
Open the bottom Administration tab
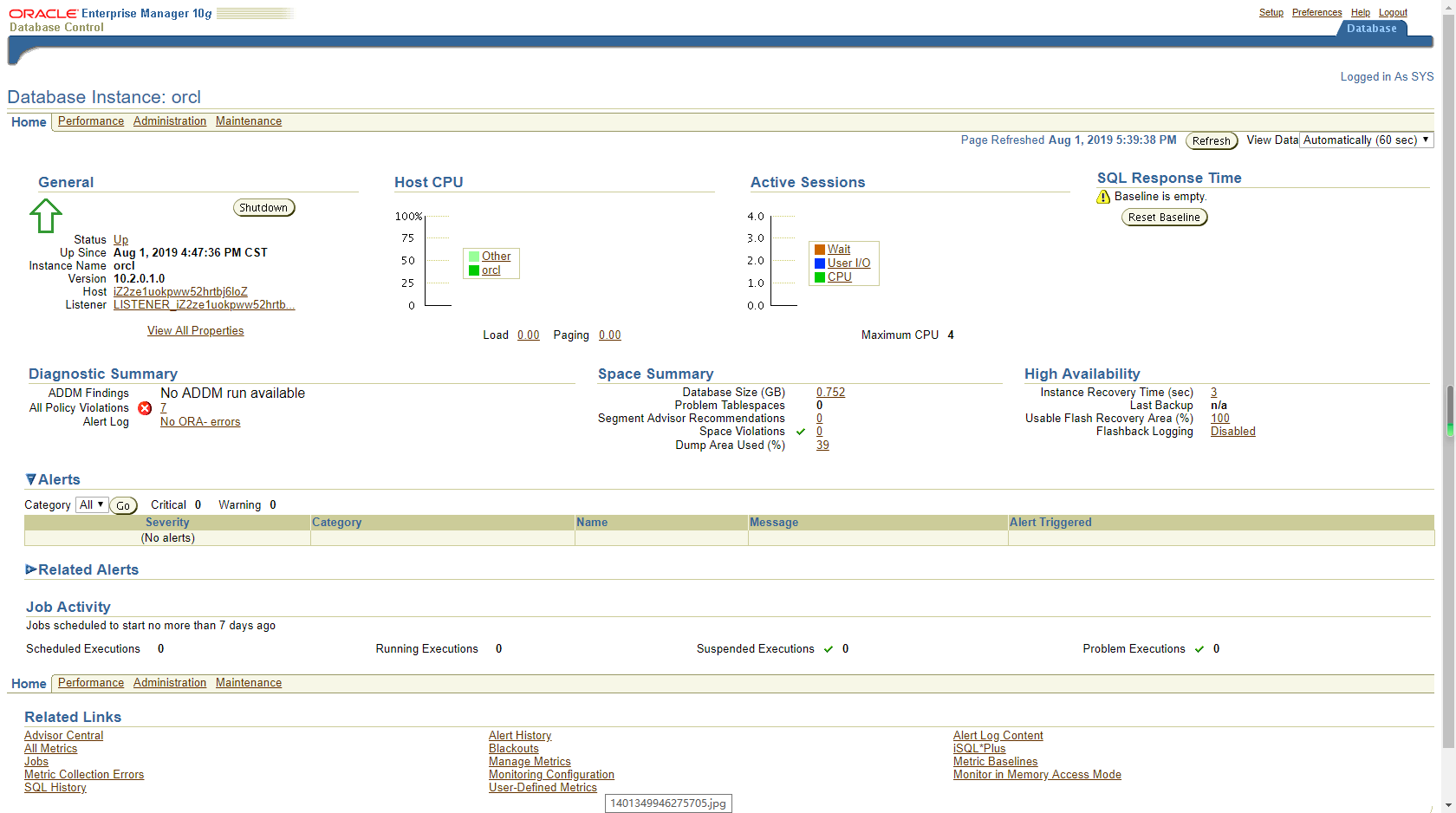pyautogui.click(x=170, y=683)
